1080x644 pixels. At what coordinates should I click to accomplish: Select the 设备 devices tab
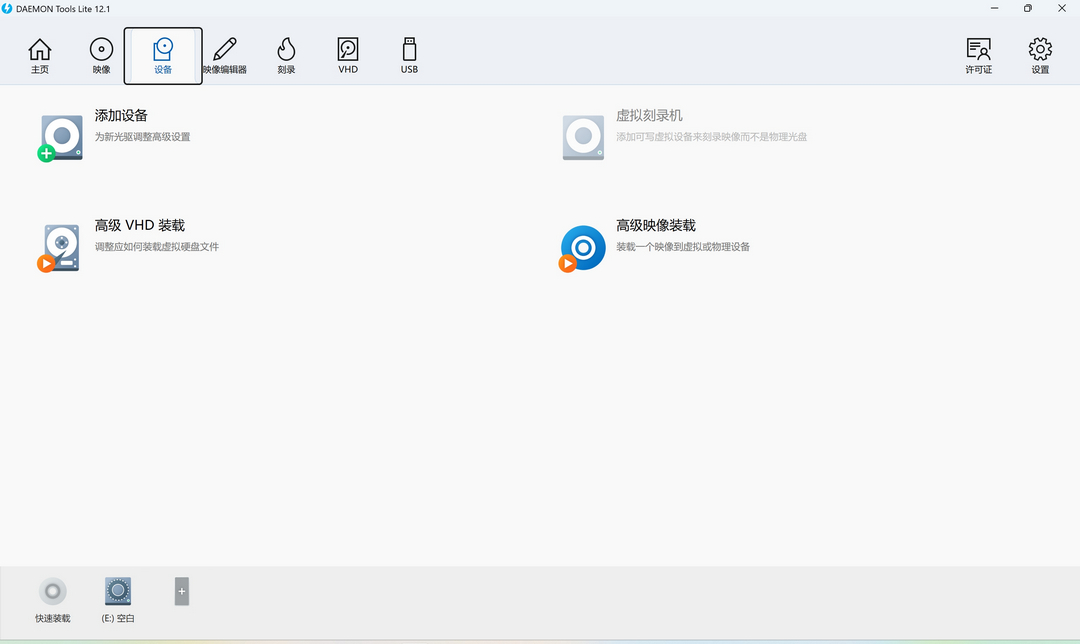(x=162, y=55)
